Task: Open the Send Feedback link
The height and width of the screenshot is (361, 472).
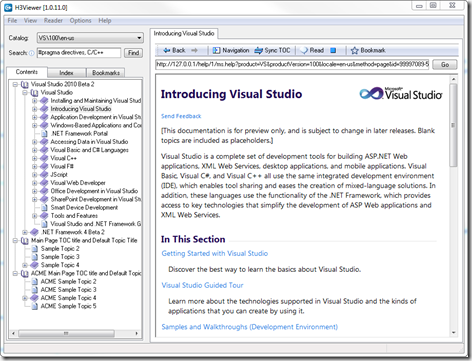Action: [x=181, y=116]
